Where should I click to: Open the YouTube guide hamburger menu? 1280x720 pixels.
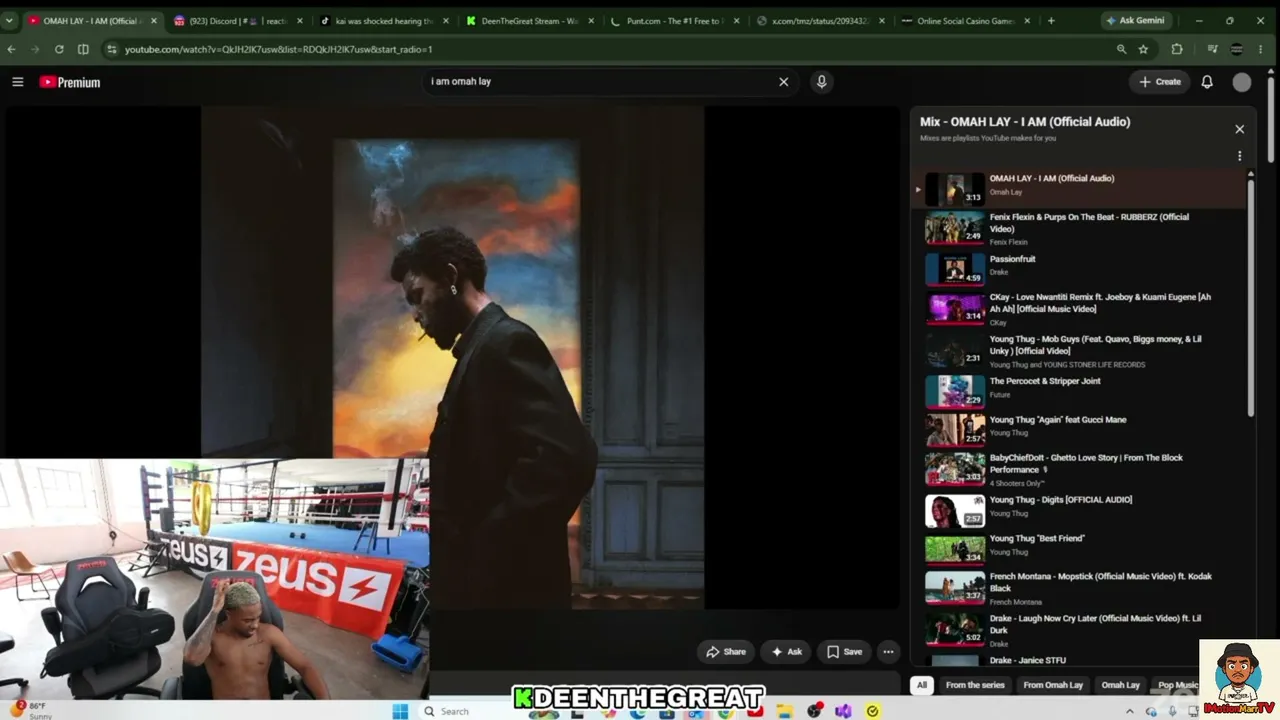coord(17,82)
